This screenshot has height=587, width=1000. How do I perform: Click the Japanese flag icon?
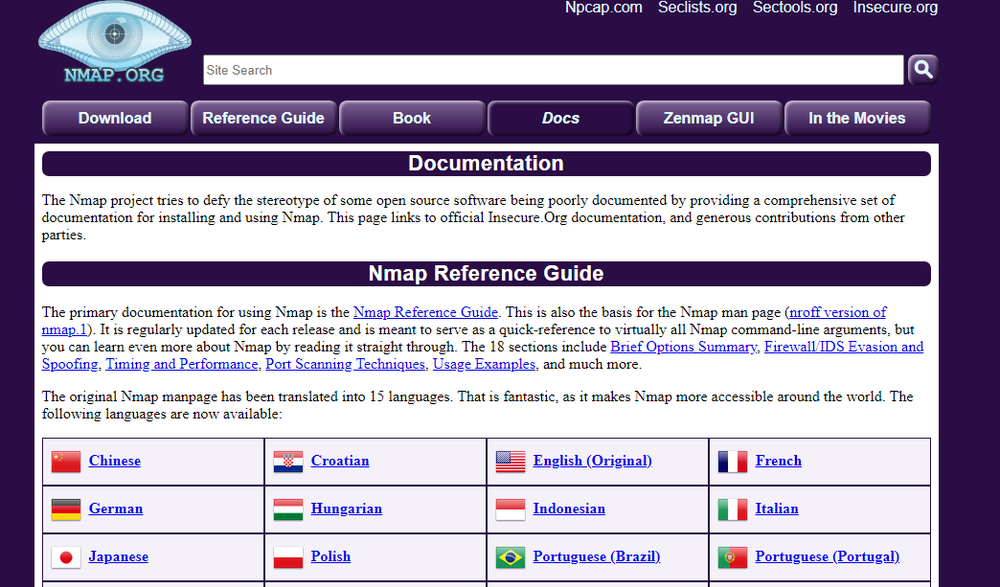click(66, 557)
